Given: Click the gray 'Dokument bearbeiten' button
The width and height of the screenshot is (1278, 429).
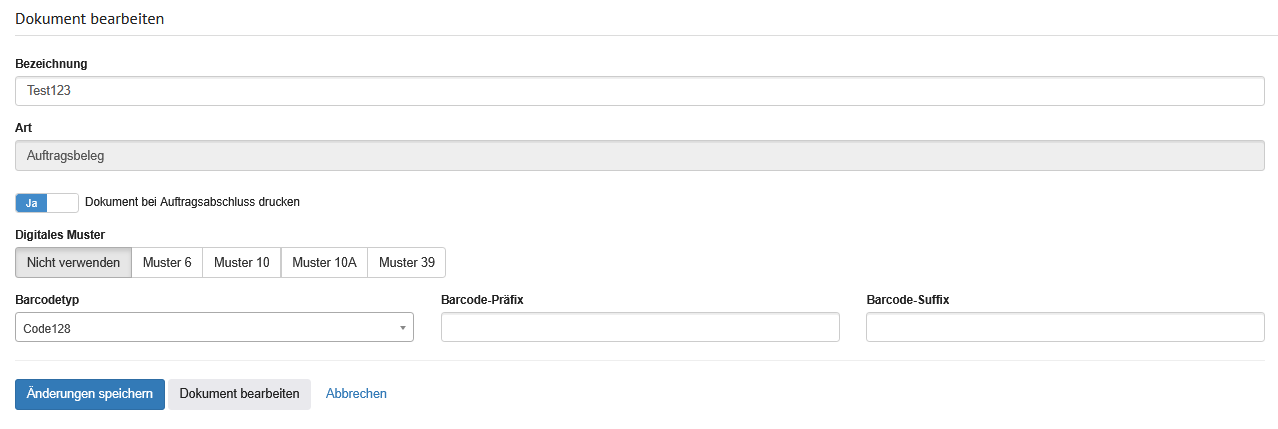Looking at the screenshot, I should (239, 394).
